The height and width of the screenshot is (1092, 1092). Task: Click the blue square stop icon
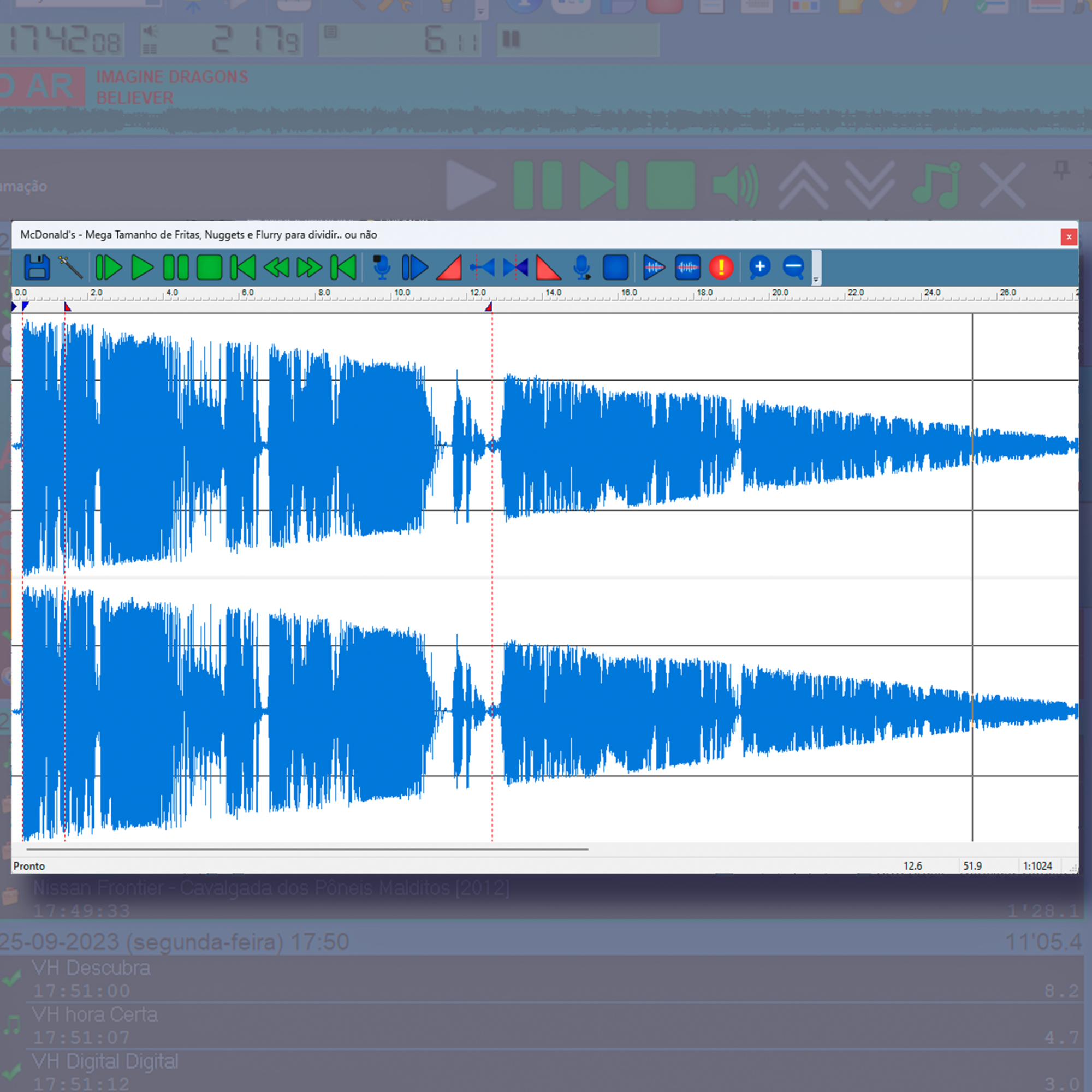pos(615,268)
